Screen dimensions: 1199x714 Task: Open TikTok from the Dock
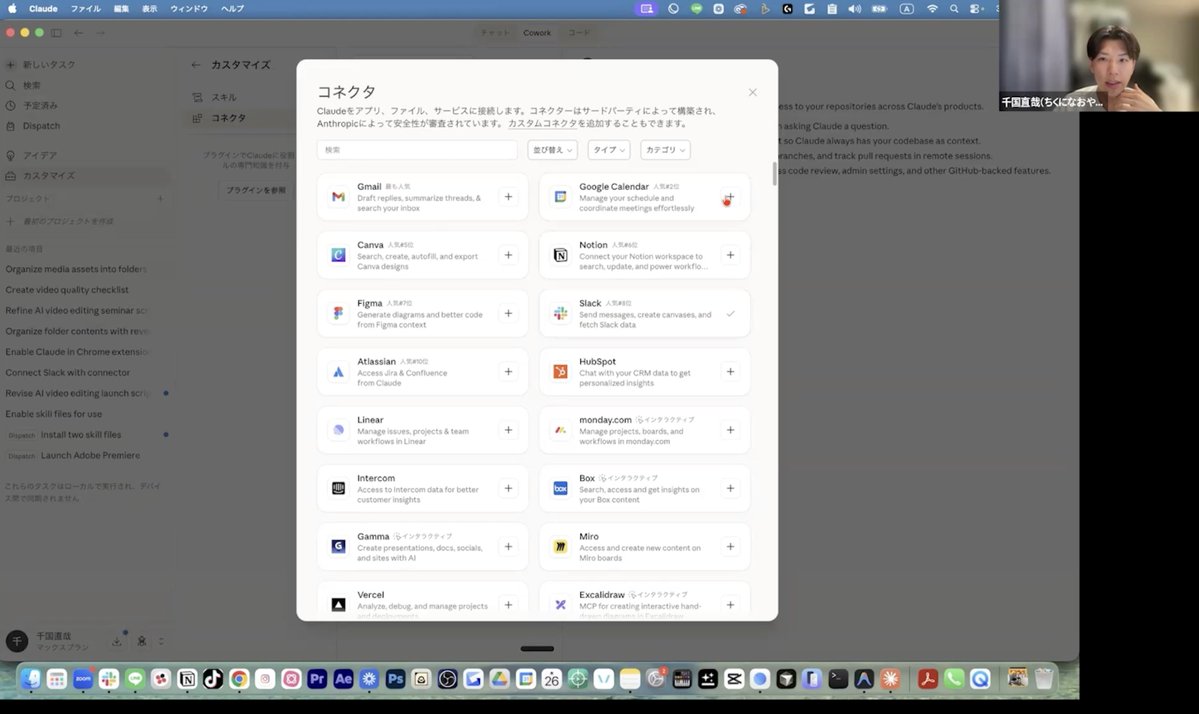point(213,679)
